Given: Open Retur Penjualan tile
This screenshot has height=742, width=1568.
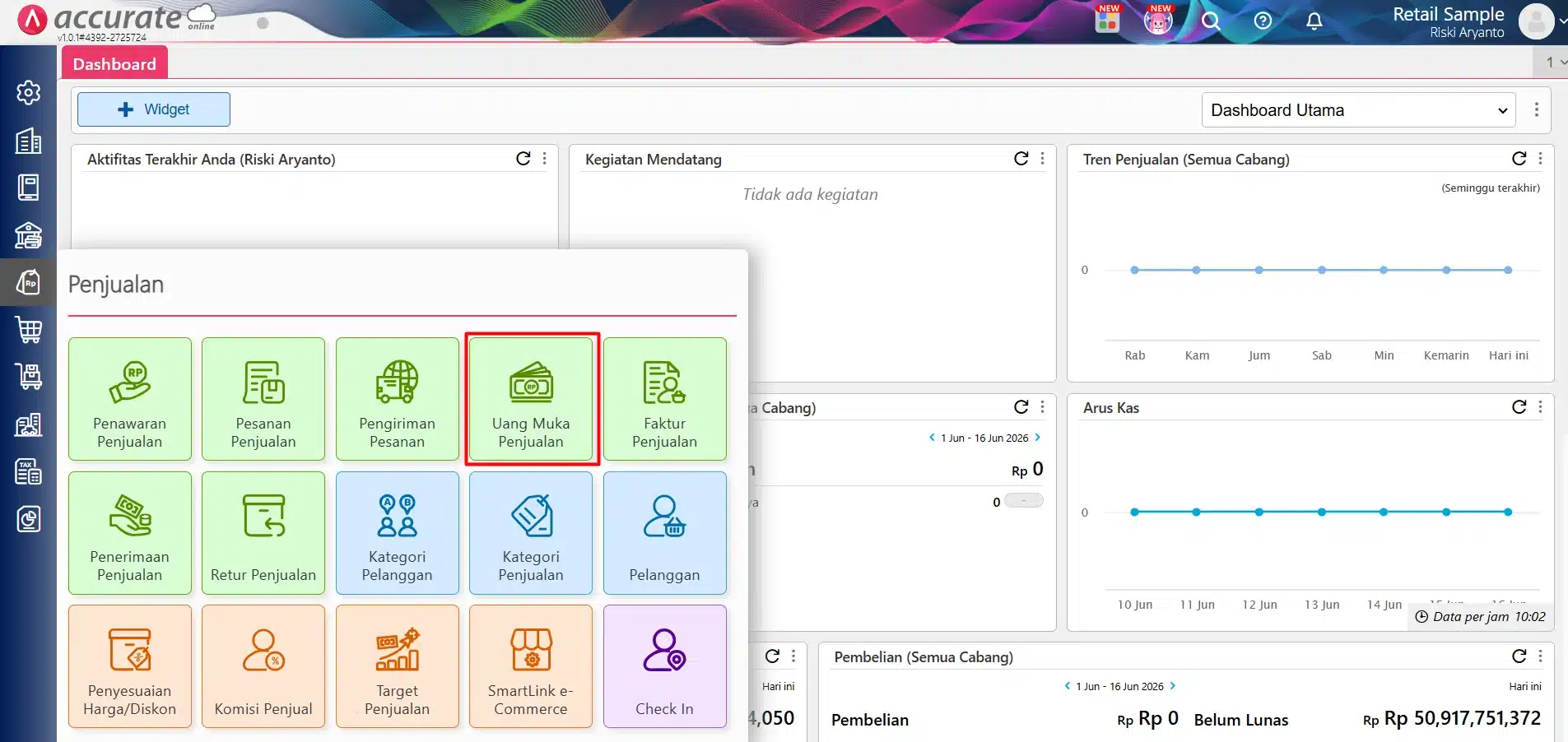Looking at the screenshot, I should [263, 533].
